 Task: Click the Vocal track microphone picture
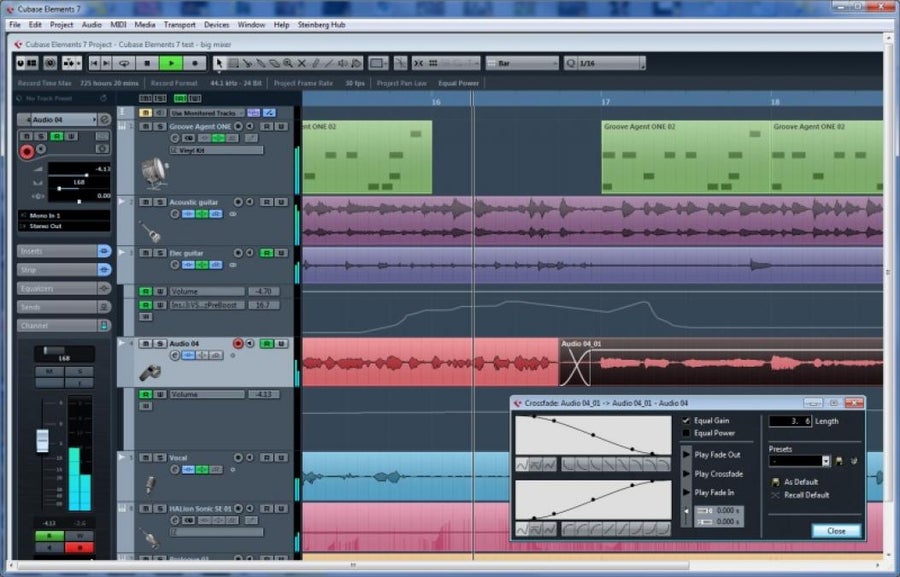[150, 485]
